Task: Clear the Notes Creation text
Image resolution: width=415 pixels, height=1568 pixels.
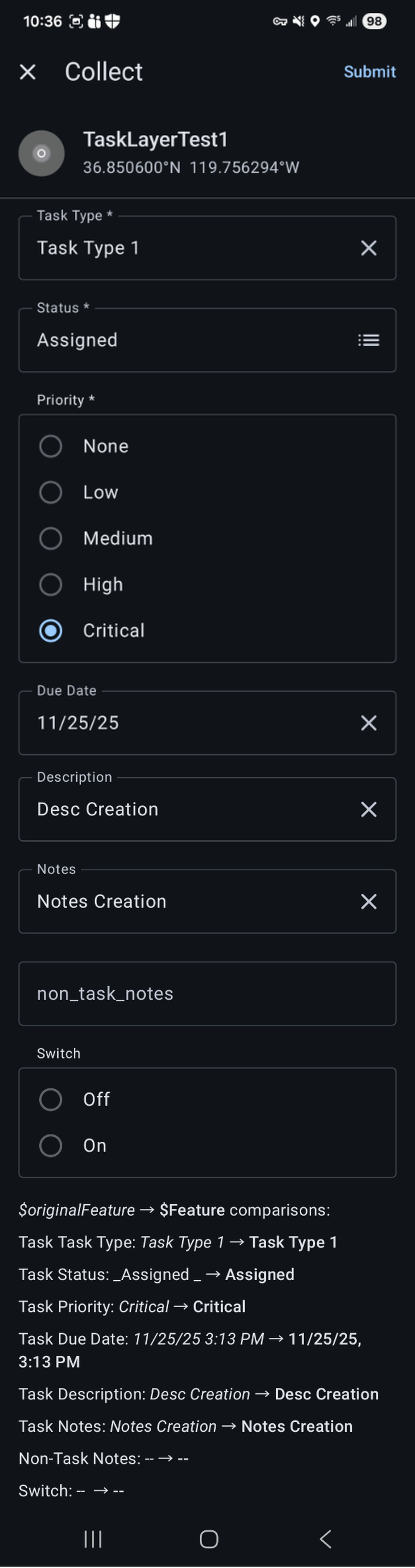Action: [x=368, y=901]
